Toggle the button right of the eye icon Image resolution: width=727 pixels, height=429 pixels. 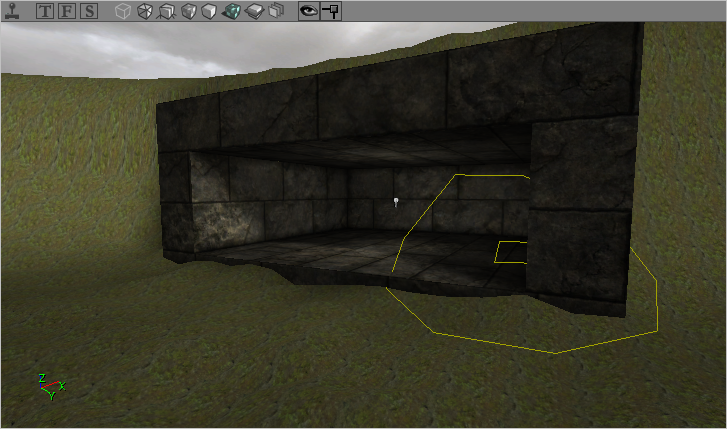click(330, 12)
